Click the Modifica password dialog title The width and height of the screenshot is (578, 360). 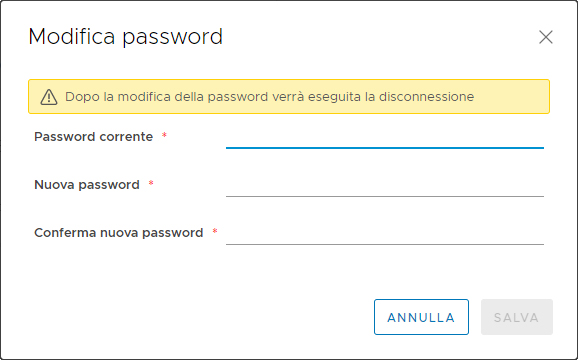point(126,37)
